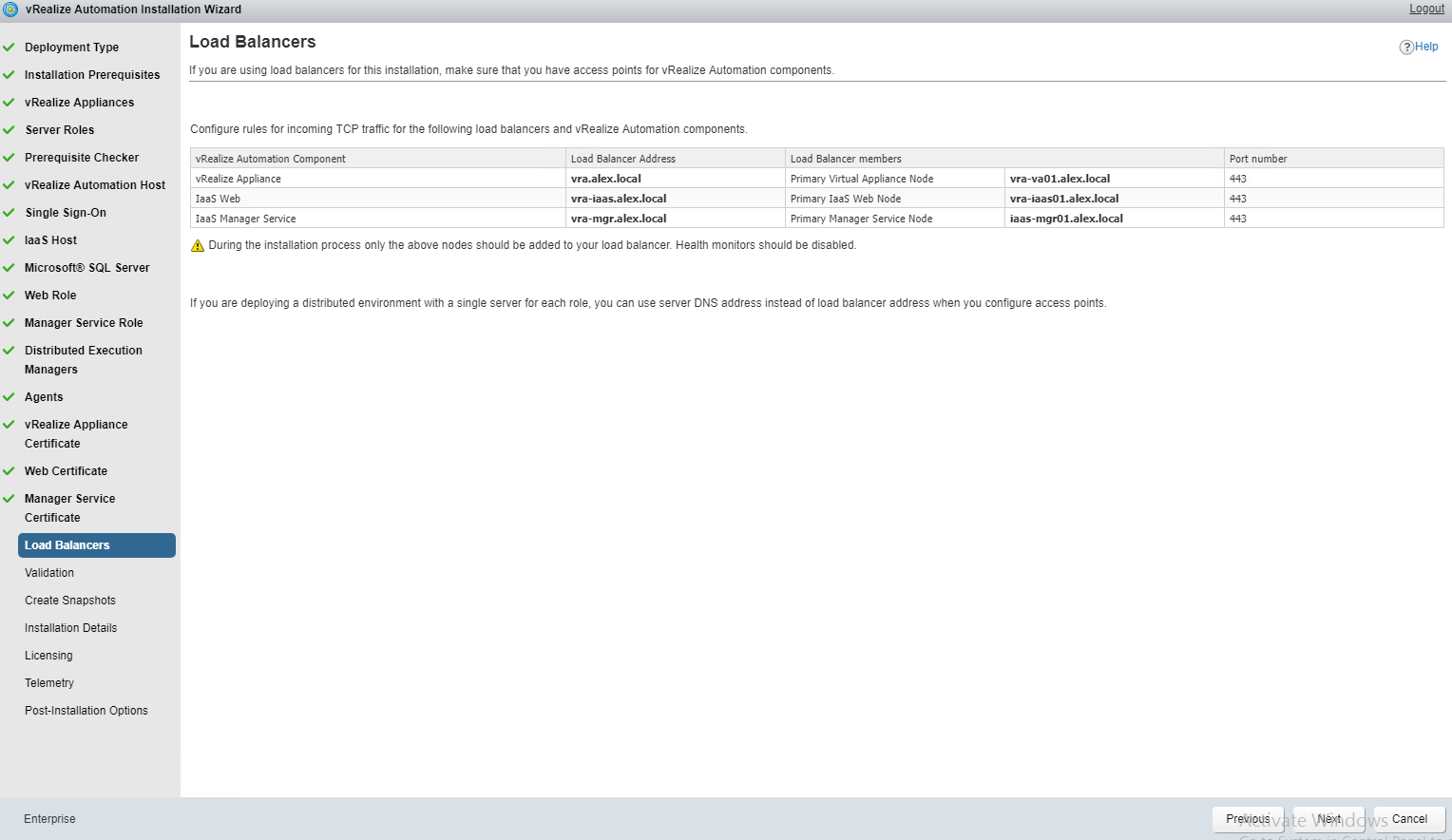Select the vRealize Automation Host step
This screenshot has width=1452, height=840.
95,185
